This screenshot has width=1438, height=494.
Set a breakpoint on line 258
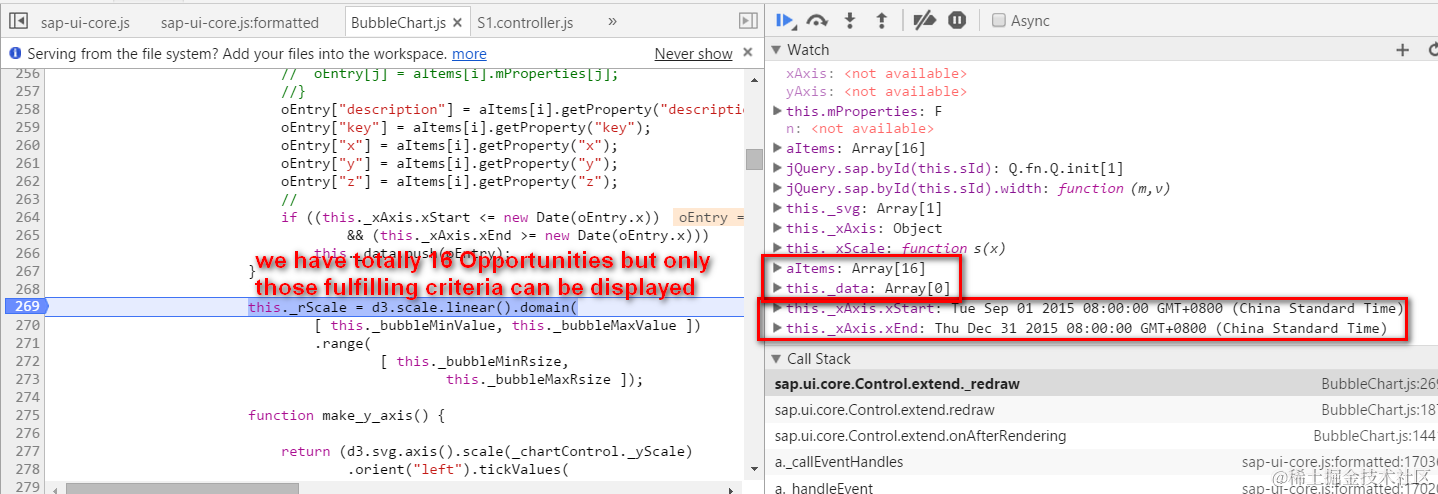tap(26, 110)
